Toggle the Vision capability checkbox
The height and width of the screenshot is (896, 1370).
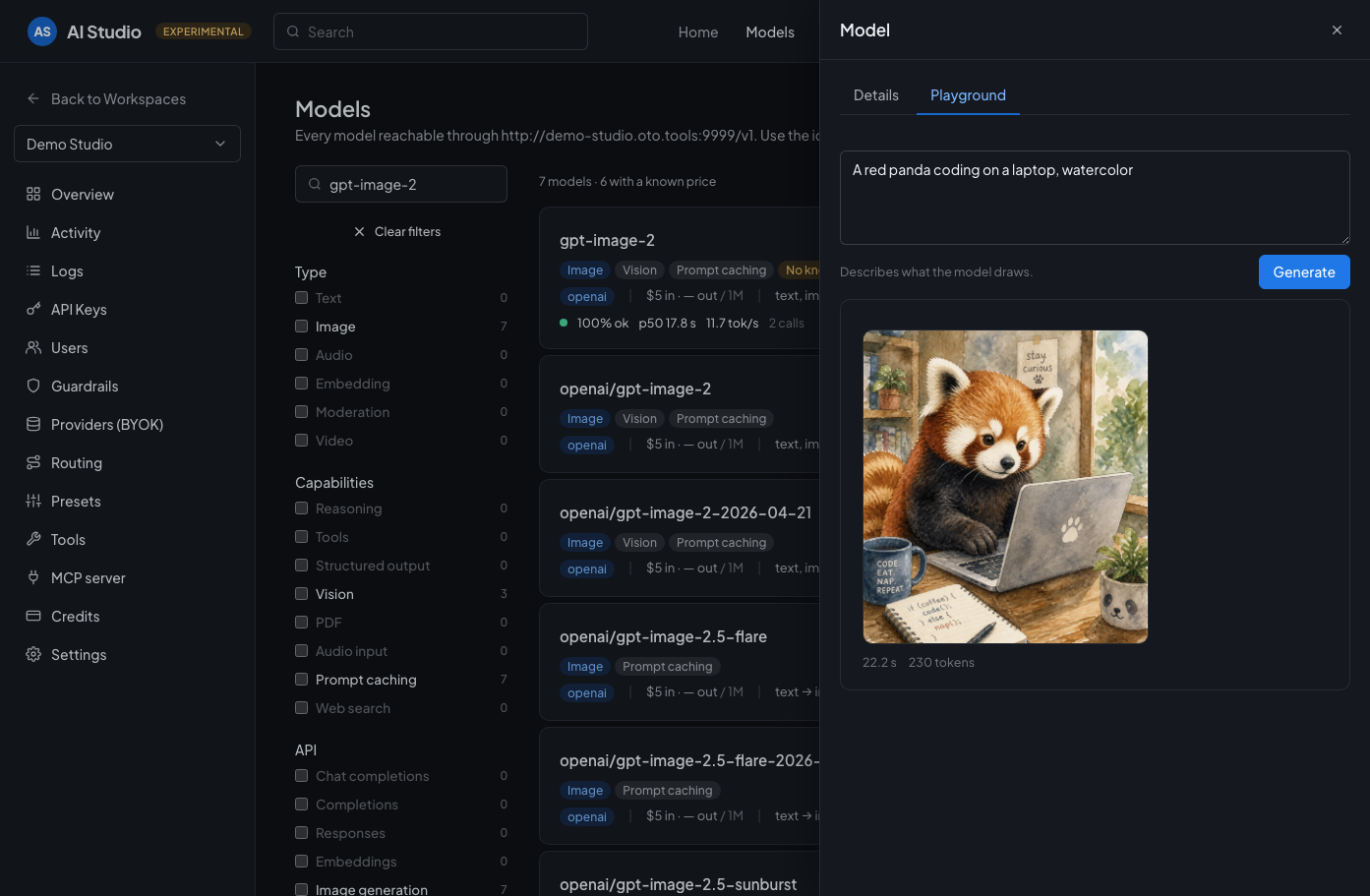point(302,594)
